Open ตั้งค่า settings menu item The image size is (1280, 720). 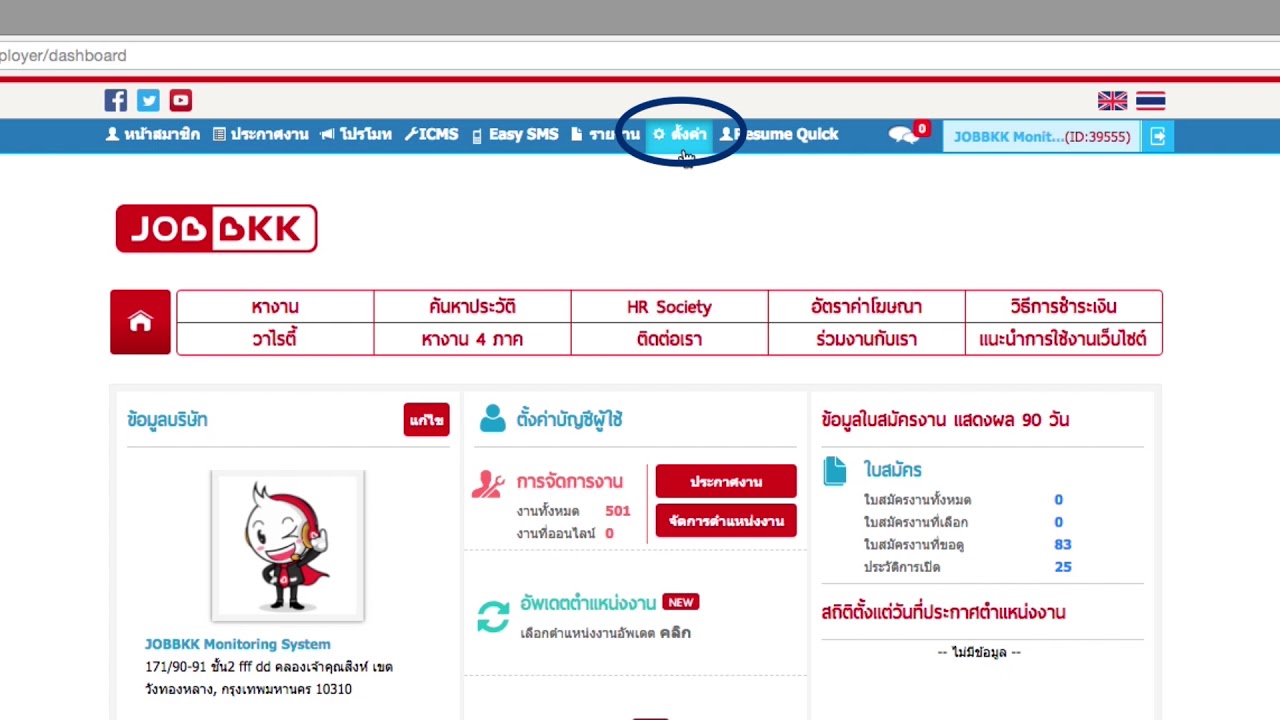click(x=680, y=134)
